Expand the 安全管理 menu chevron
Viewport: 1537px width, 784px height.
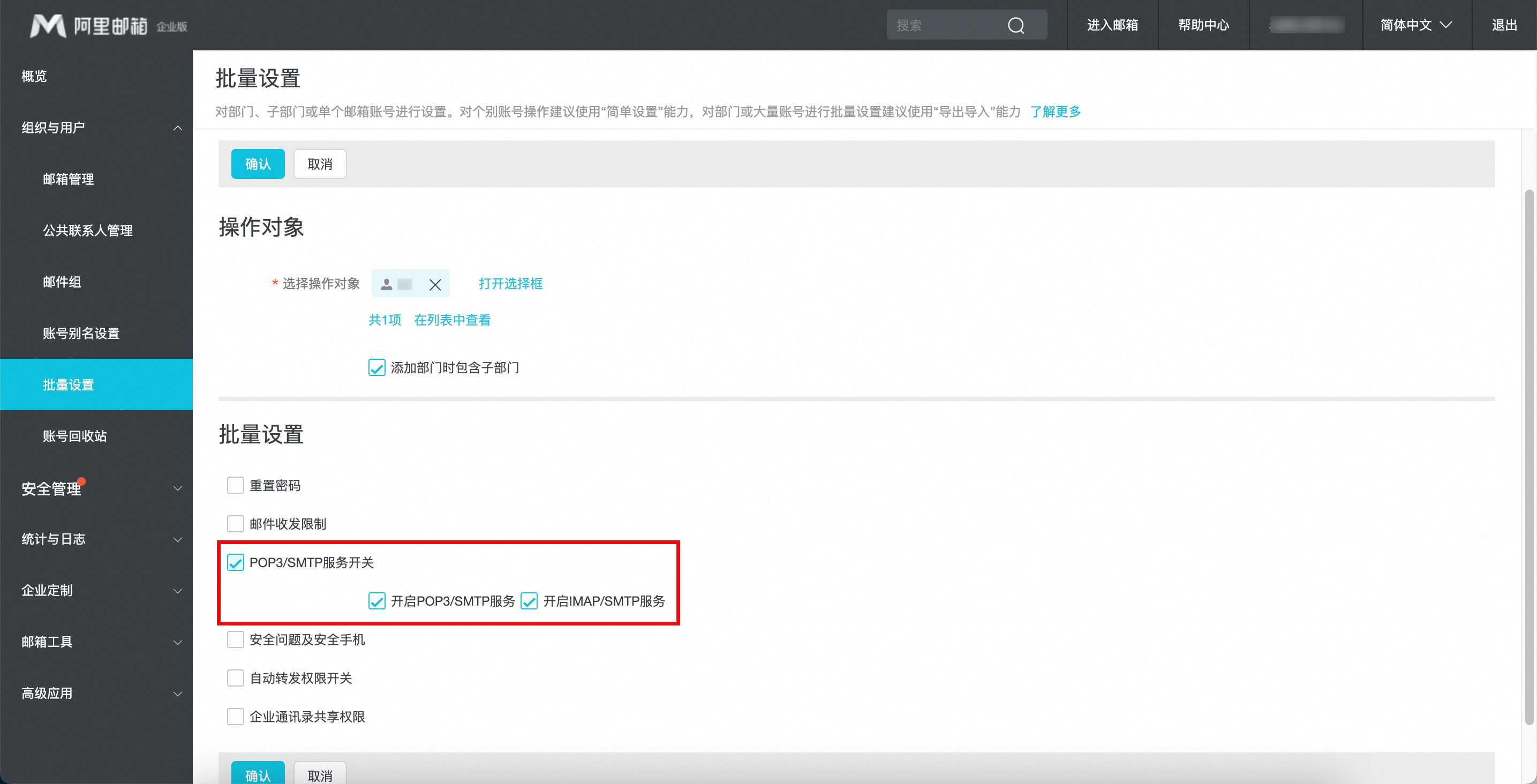tap(177, 488)
